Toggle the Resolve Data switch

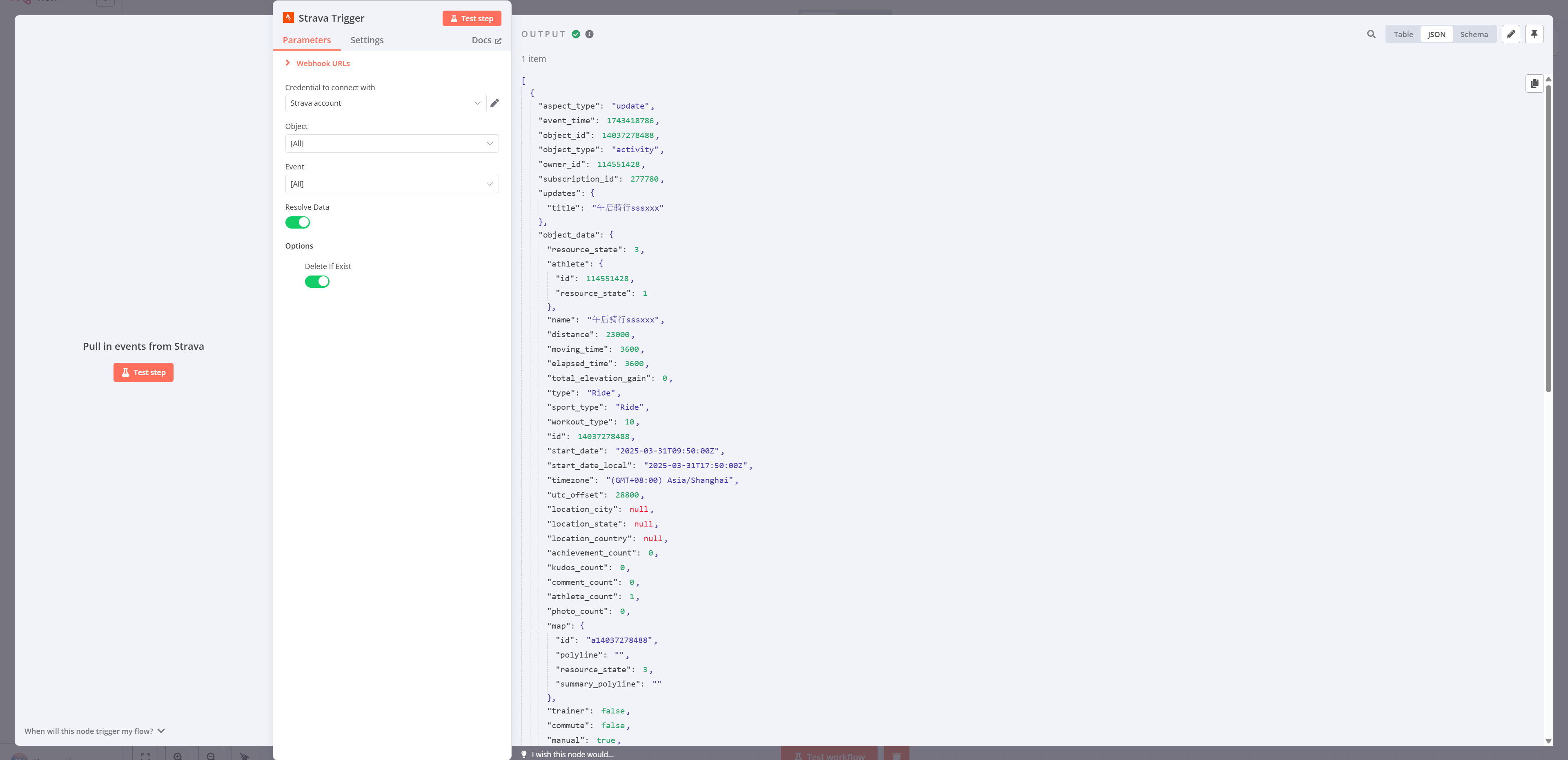coord(298,222)
